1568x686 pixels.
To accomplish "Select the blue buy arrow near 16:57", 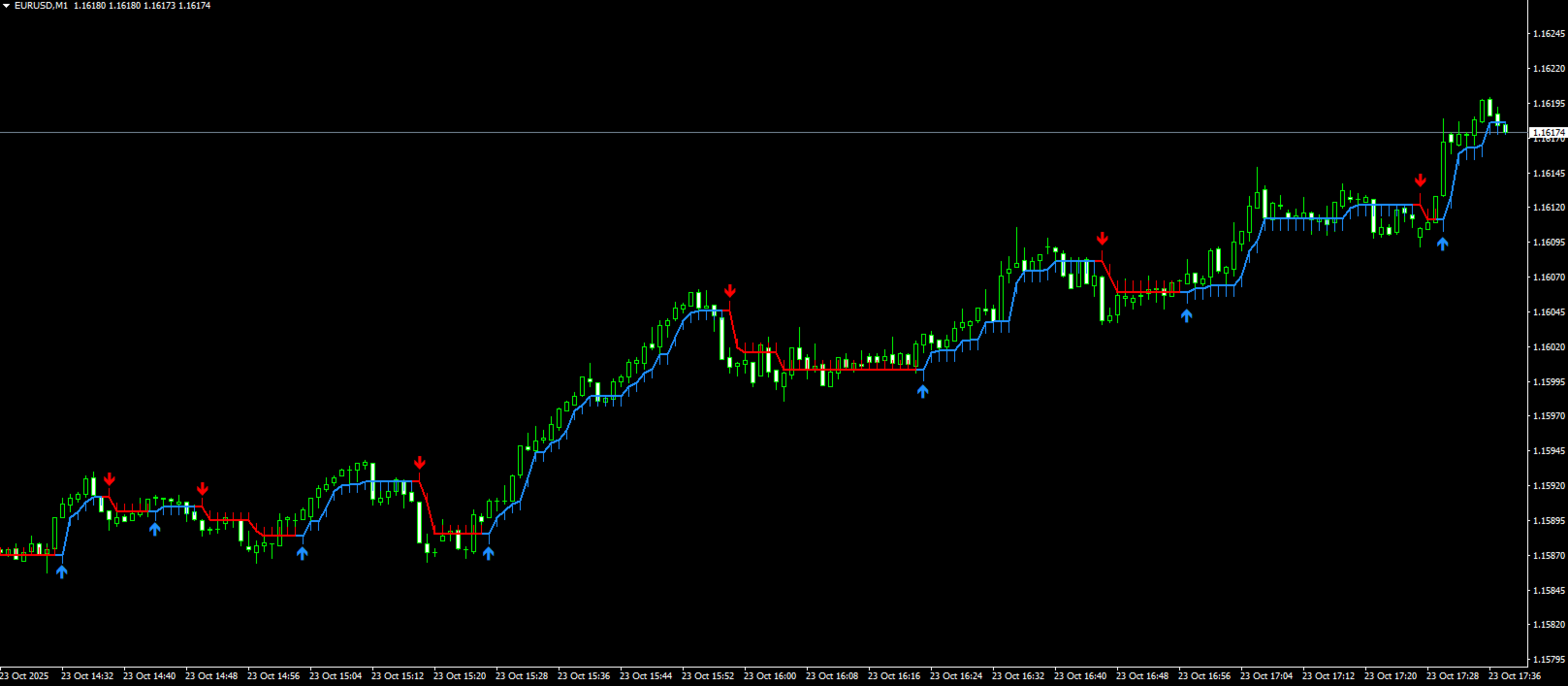I will point(1187,315).
